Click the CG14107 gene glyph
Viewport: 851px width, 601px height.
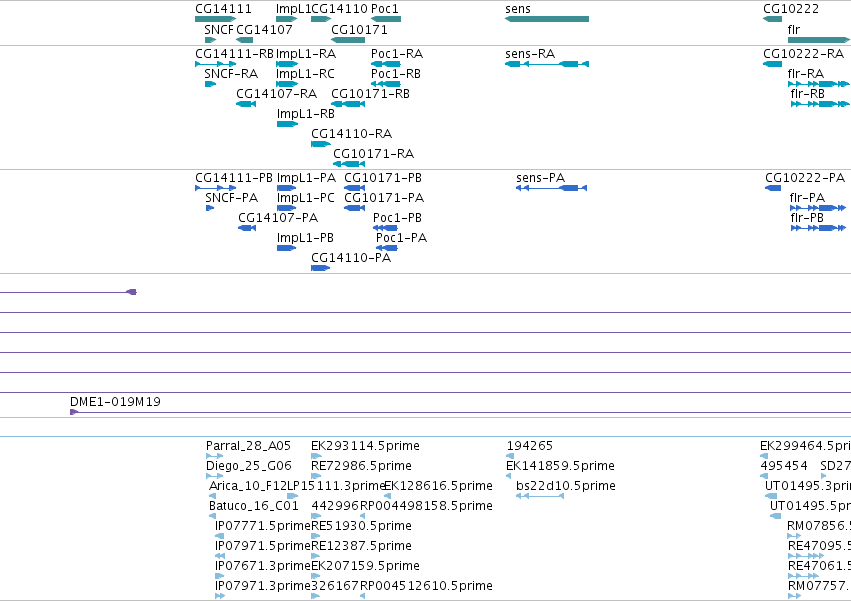[244, 40]
